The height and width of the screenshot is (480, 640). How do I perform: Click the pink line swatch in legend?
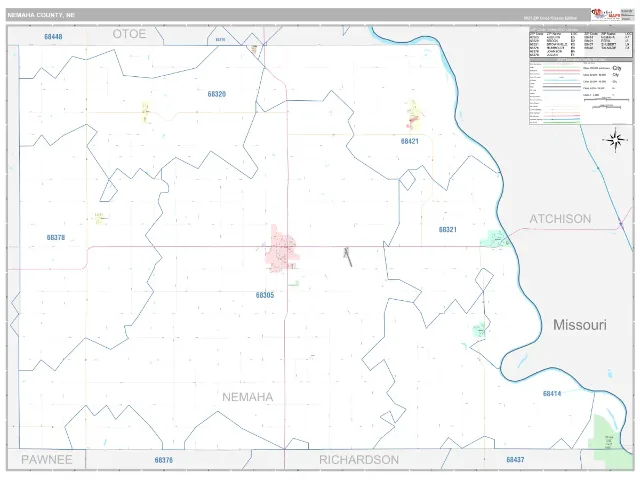(561, 71)
